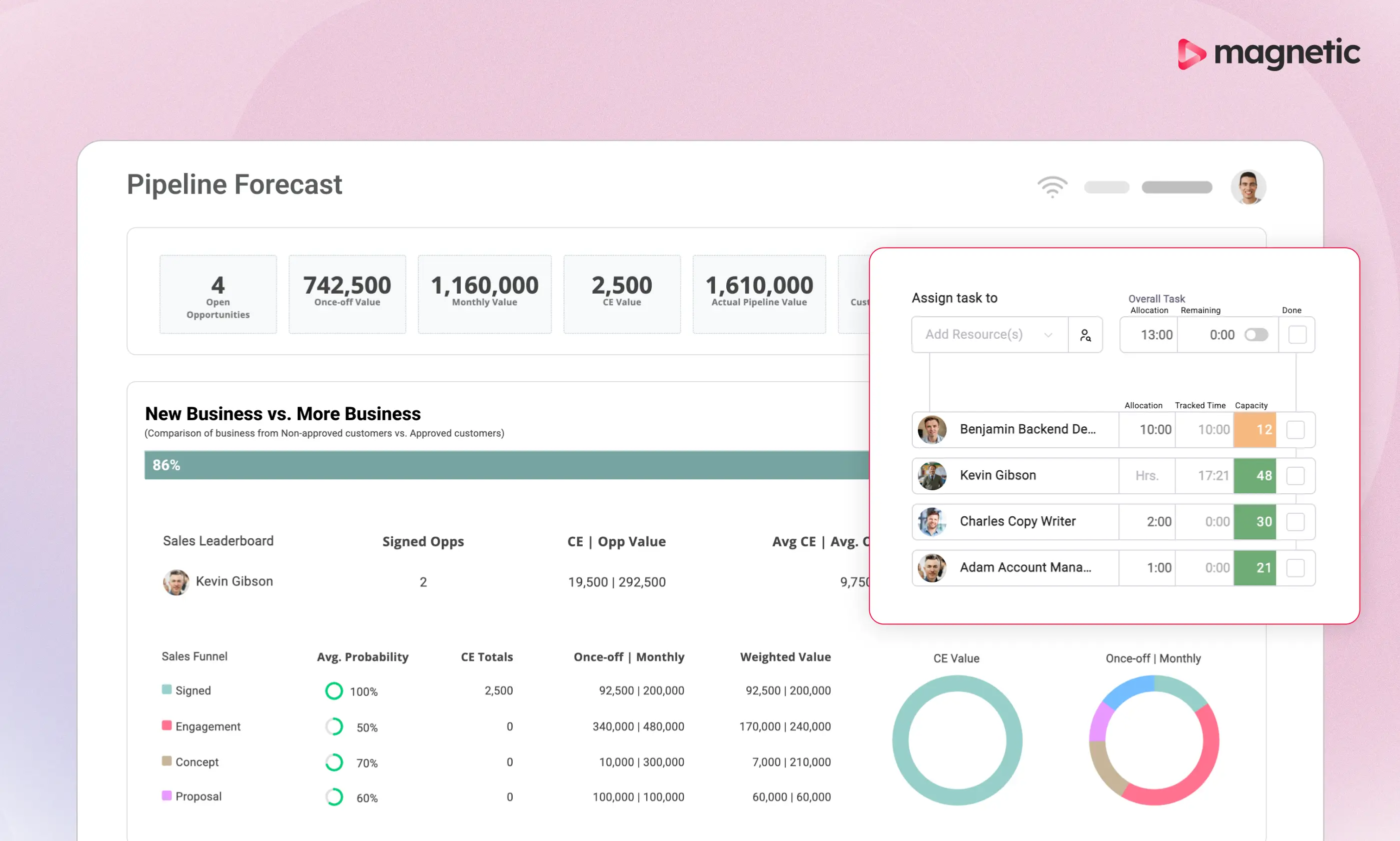This screenshot has width=1400, height=841.
Task: Click the Add Resource(s) chevron arrow
Action: click(x=1048, y=335)
